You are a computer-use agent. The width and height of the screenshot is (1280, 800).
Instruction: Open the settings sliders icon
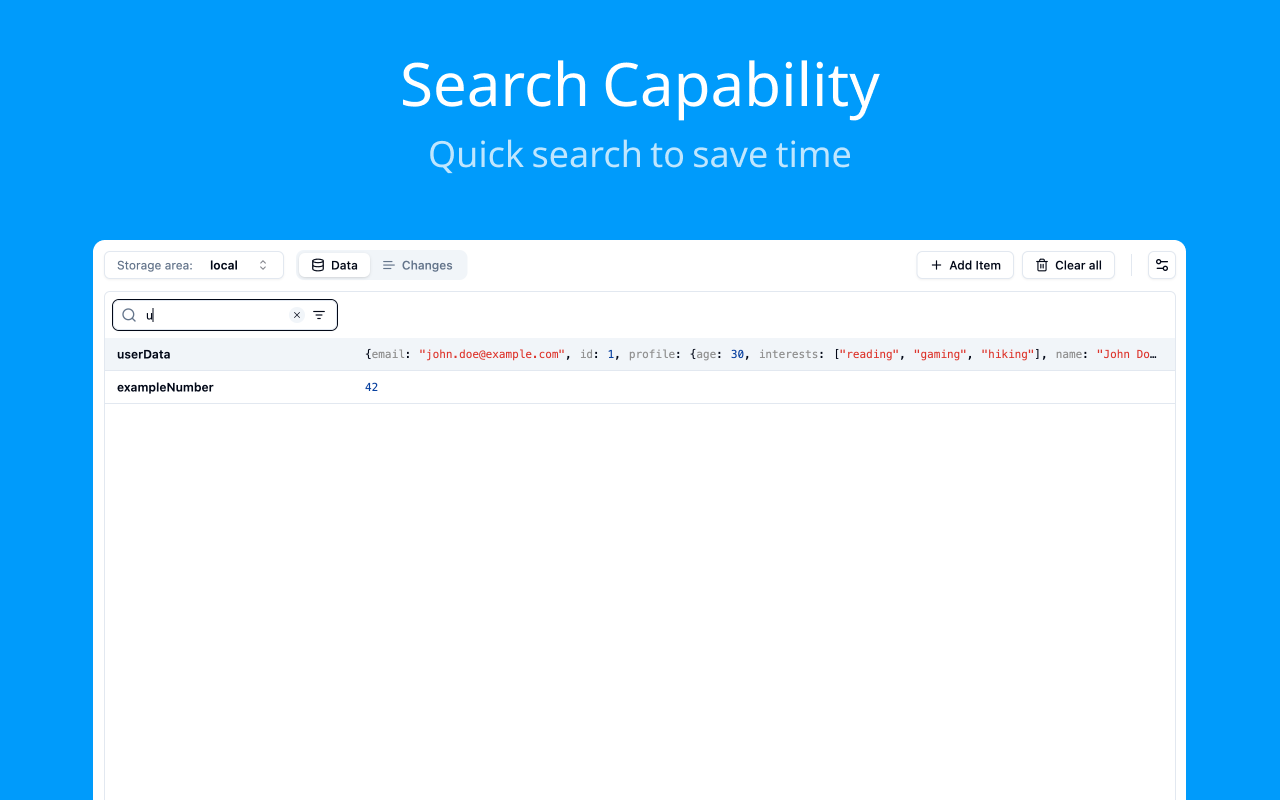click(1162, 265)
